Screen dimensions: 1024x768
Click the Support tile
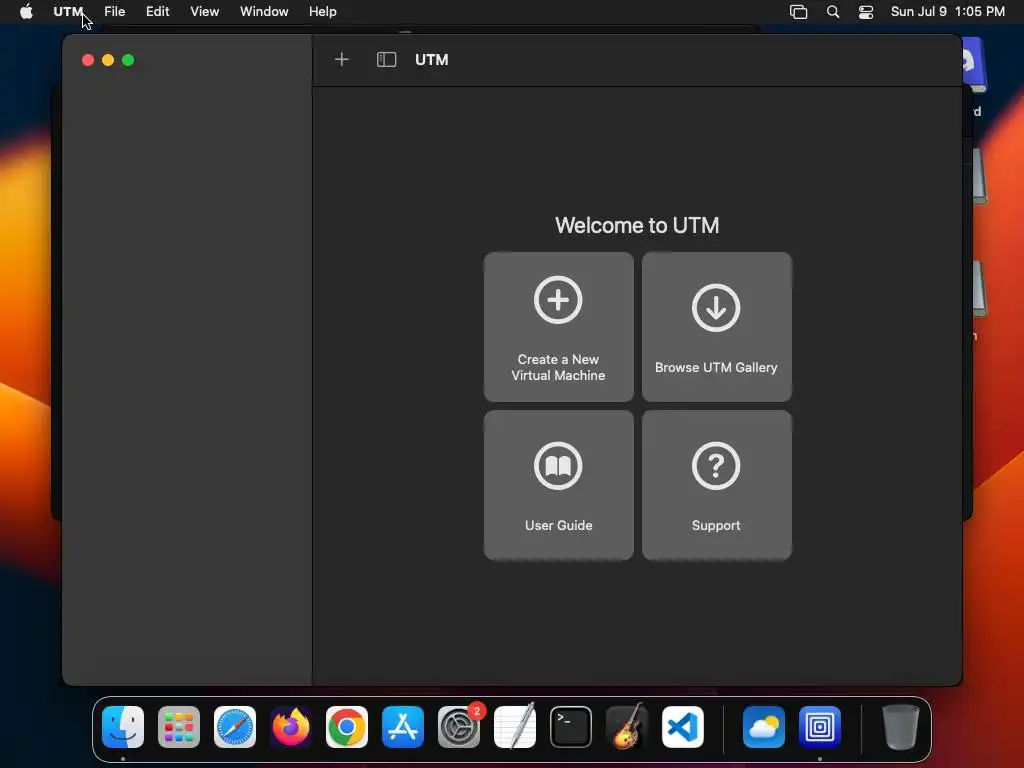coord(716,485)
